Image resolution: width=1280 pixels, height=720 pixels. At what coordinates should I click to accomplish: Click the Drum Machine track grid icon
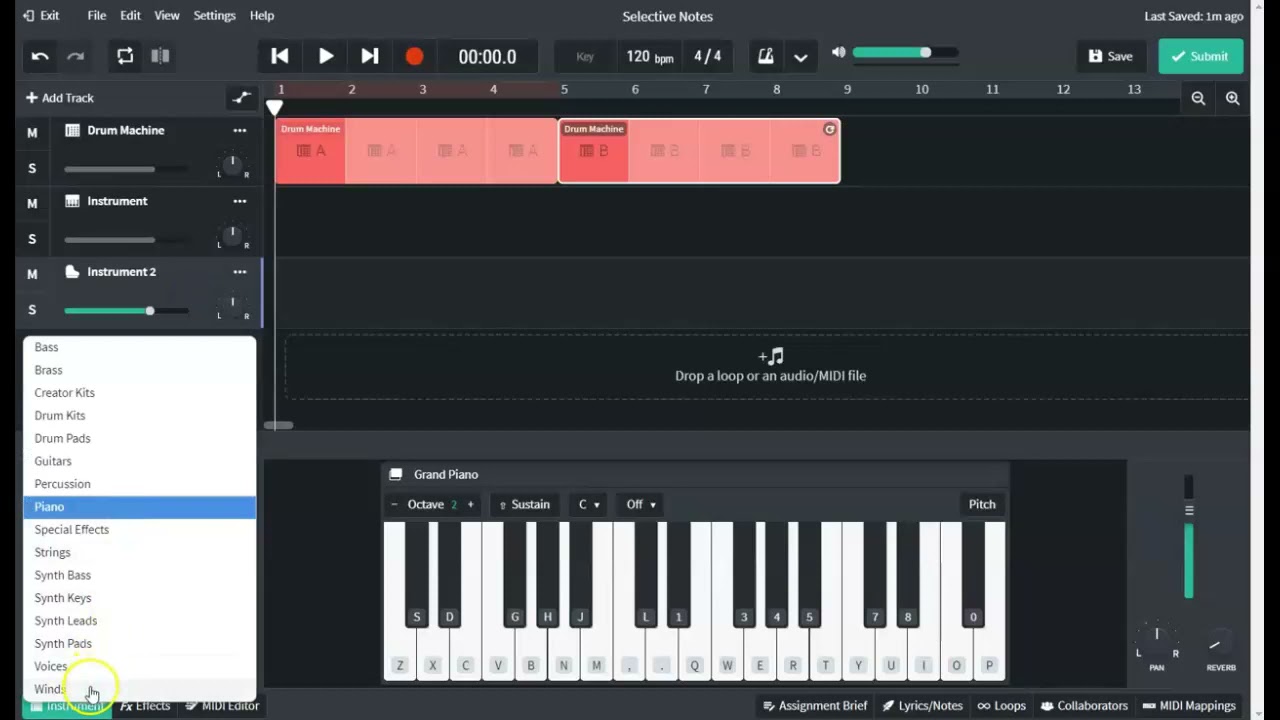(x=72, y=130)
